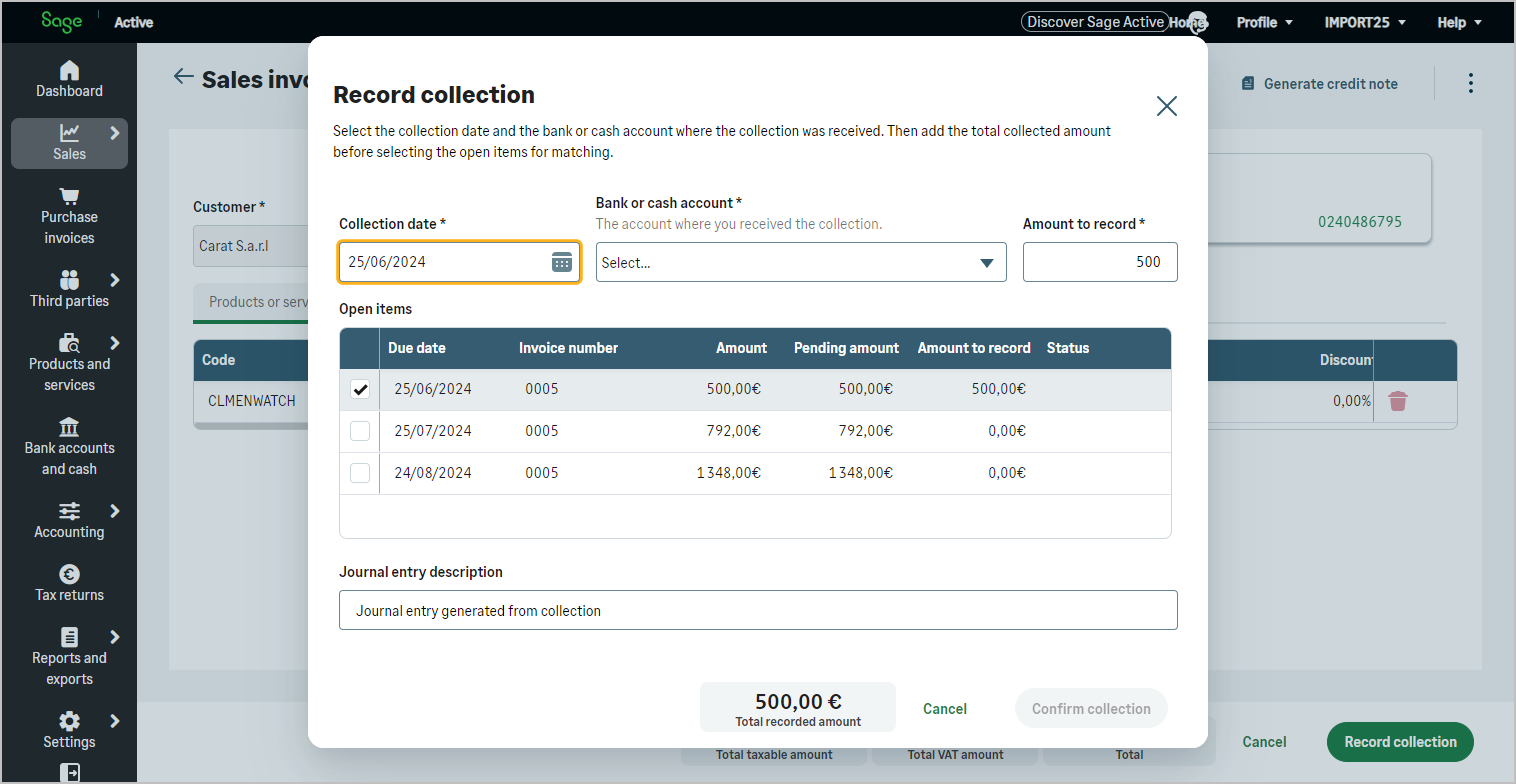Click Generate credit note
This screenshot has height=784, width=1516.
[x=1320, y=84]
